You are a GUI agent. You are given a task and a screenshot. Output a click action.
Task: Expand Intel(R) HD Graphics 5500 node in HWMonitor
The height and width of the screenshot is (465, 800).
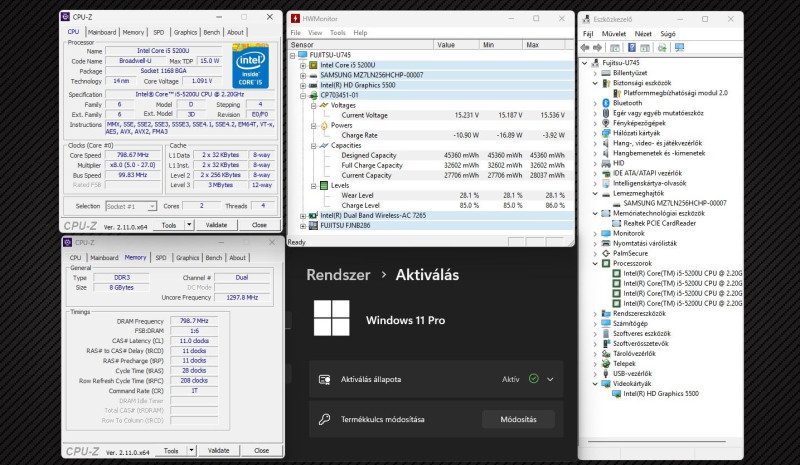[303, 85]
